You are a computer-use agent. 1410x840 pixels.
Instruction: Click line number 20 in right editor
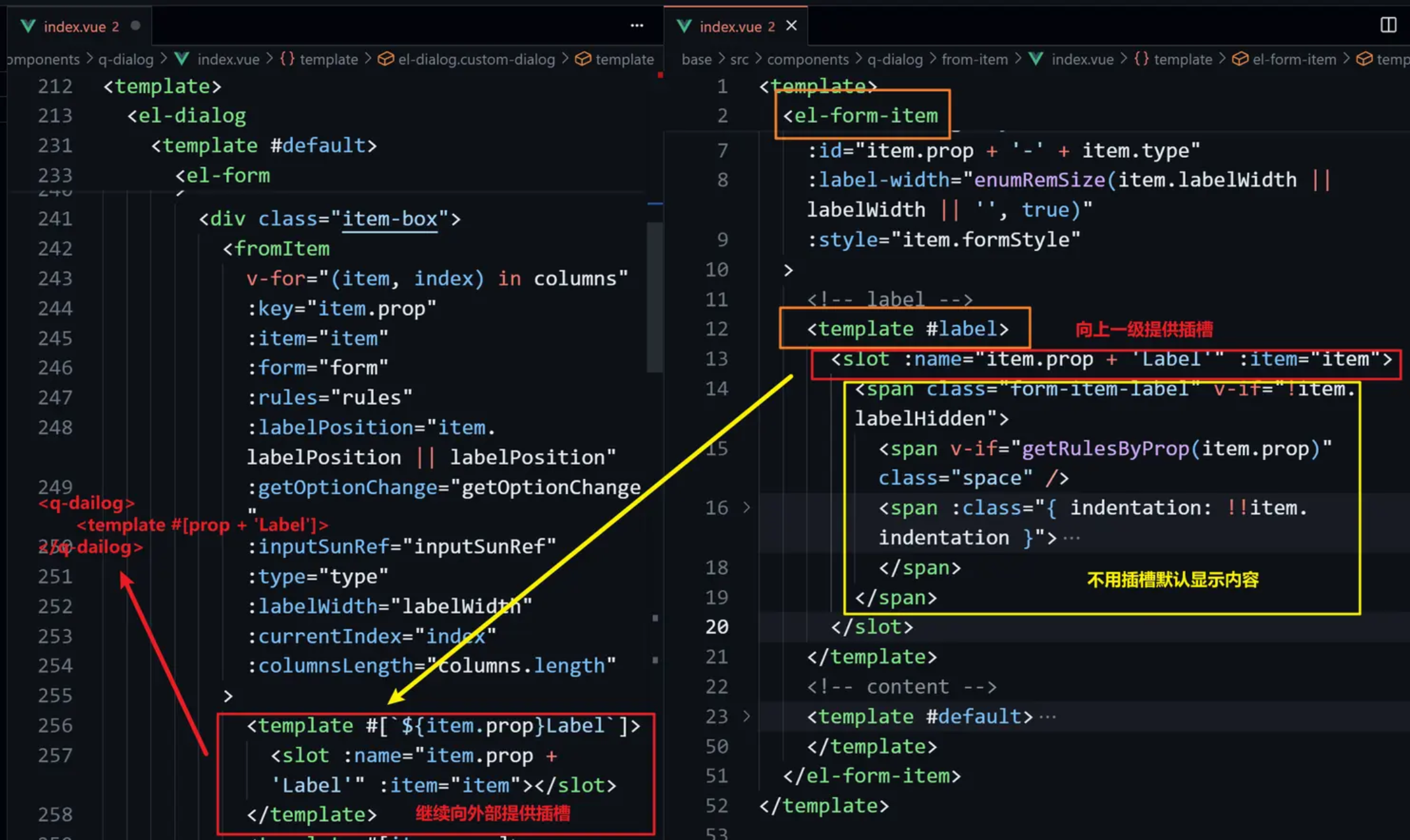point(716,627)
